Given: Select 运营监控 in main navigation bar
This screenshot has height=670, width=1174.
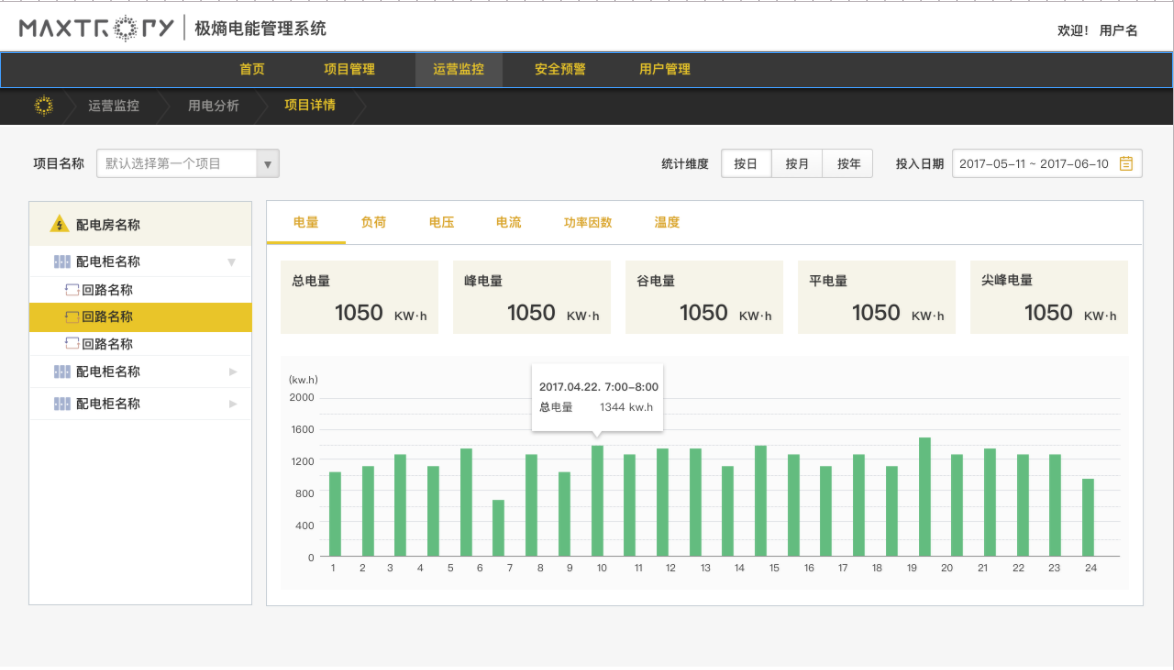Looking at the screenshot, I should tap(459, 70).
